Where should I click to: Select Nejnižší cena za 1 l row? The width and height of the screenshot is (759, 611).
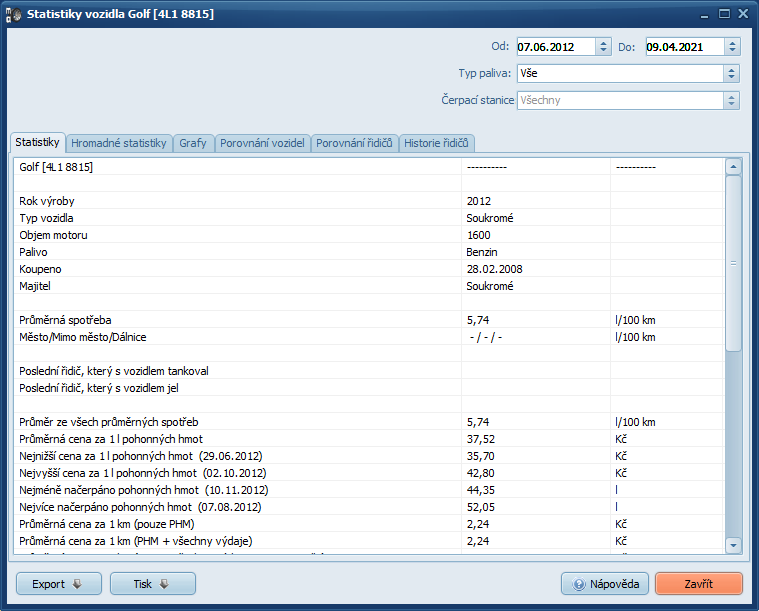369,456
